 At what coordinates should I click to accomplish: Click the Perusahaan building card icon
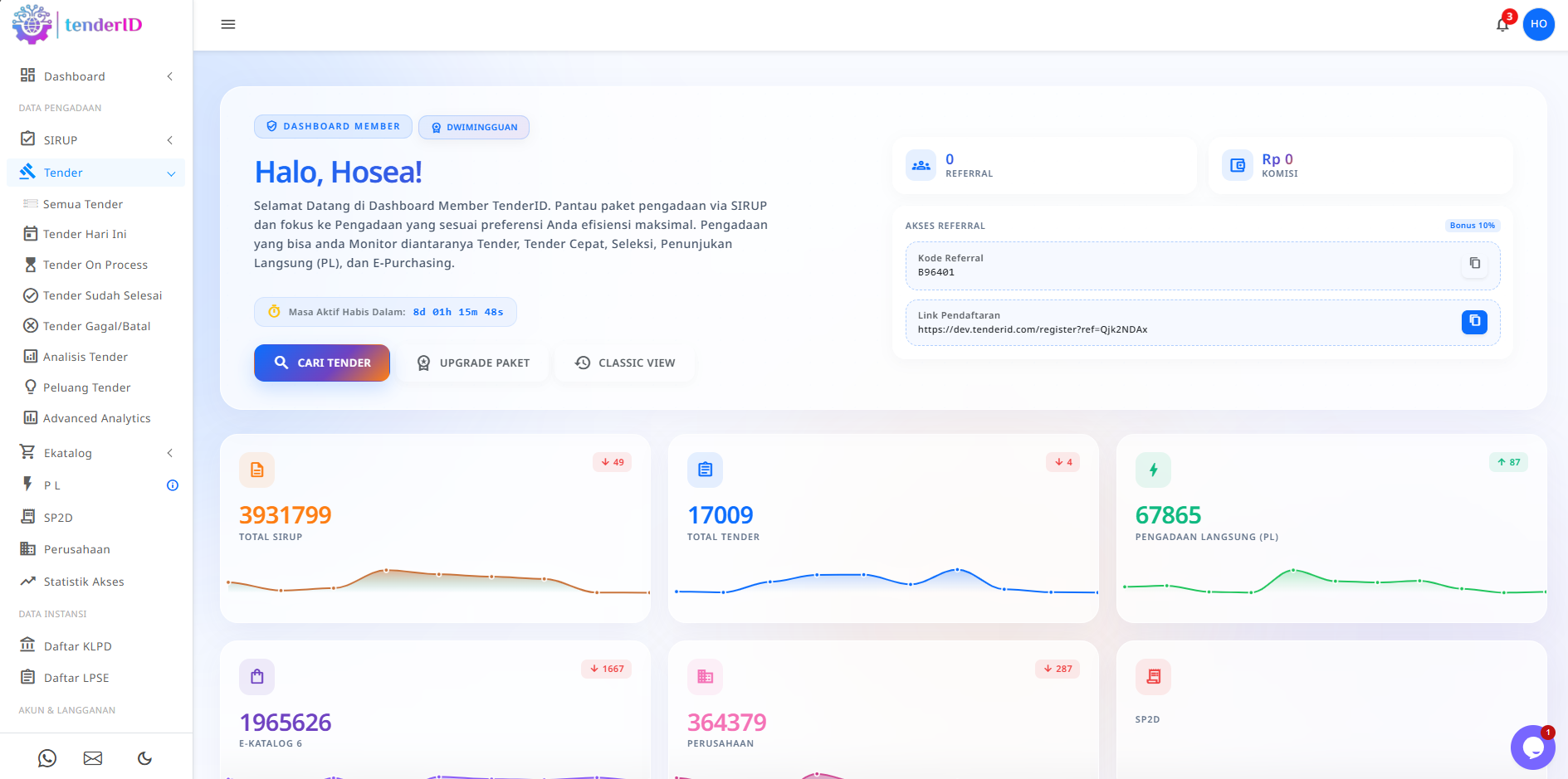click(705, 676)
